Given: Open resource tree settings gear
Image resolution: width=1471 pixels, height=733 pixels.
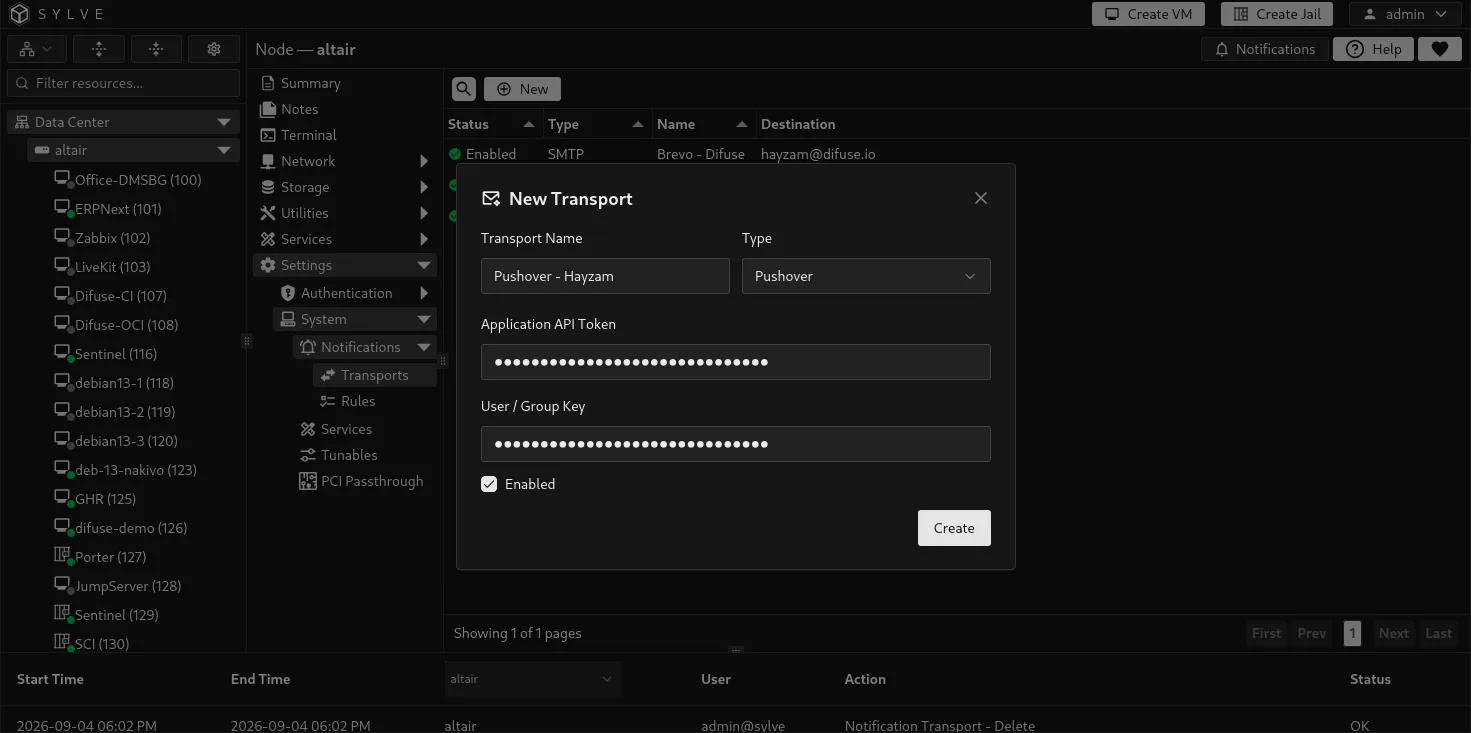Looking at the screenshot, I should 214,49.
